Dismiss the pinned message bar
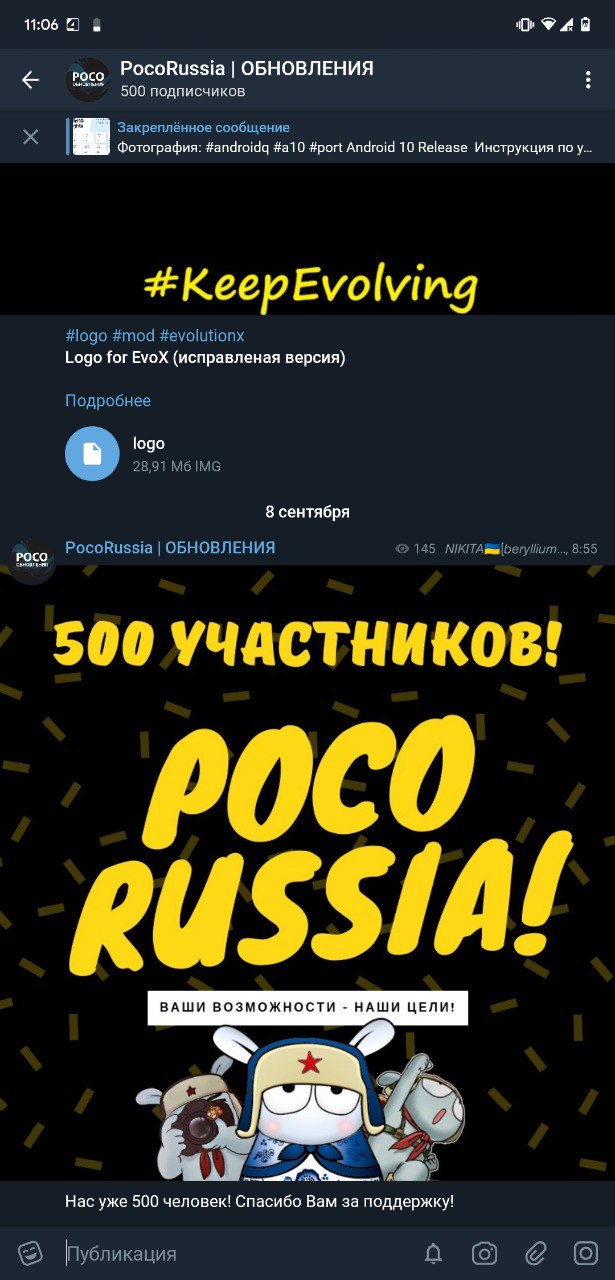This screenshot has width=615, height=1280. pyautogui.click(x=31, y=137)
